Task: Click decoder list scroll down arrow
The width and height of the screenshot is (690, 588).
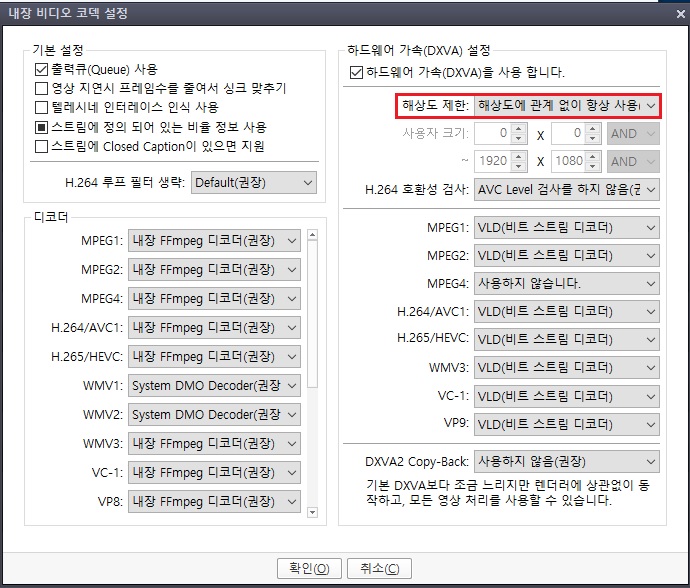Action: pyautogui.click(x=312, y=512)
